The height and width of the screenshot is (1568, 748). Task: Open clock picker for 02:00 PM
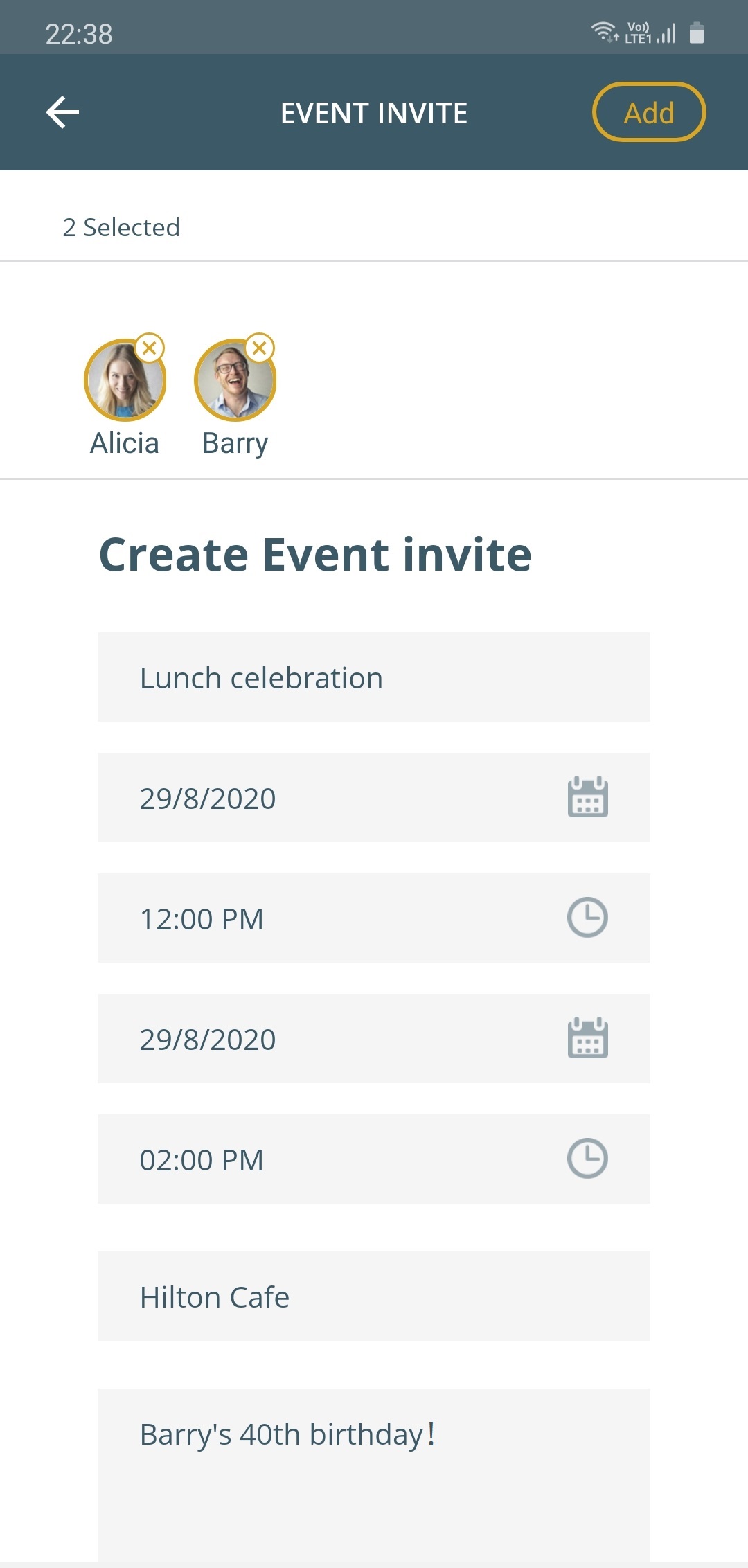click(x=587, y=1159)
